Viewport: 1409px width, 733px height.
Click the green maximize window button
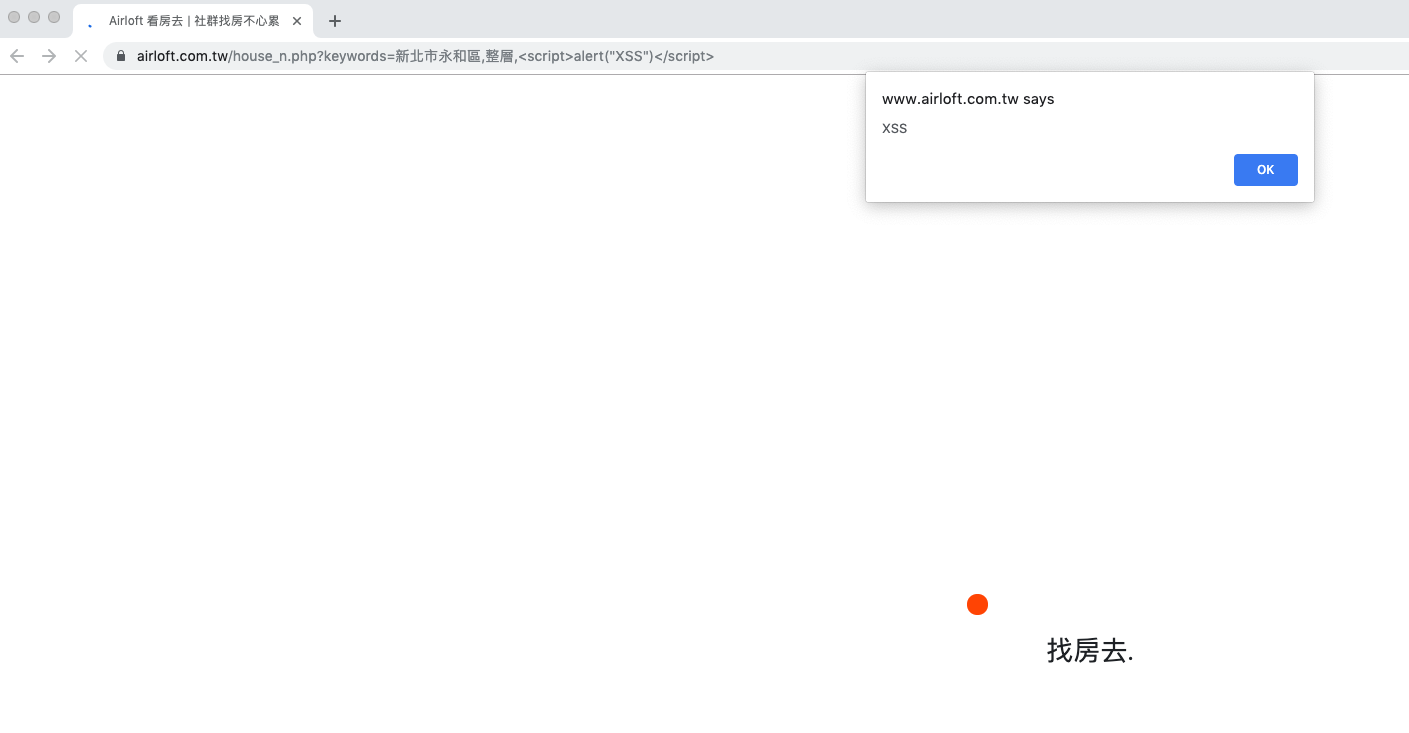pyautogui.click(x=54, y=17)
